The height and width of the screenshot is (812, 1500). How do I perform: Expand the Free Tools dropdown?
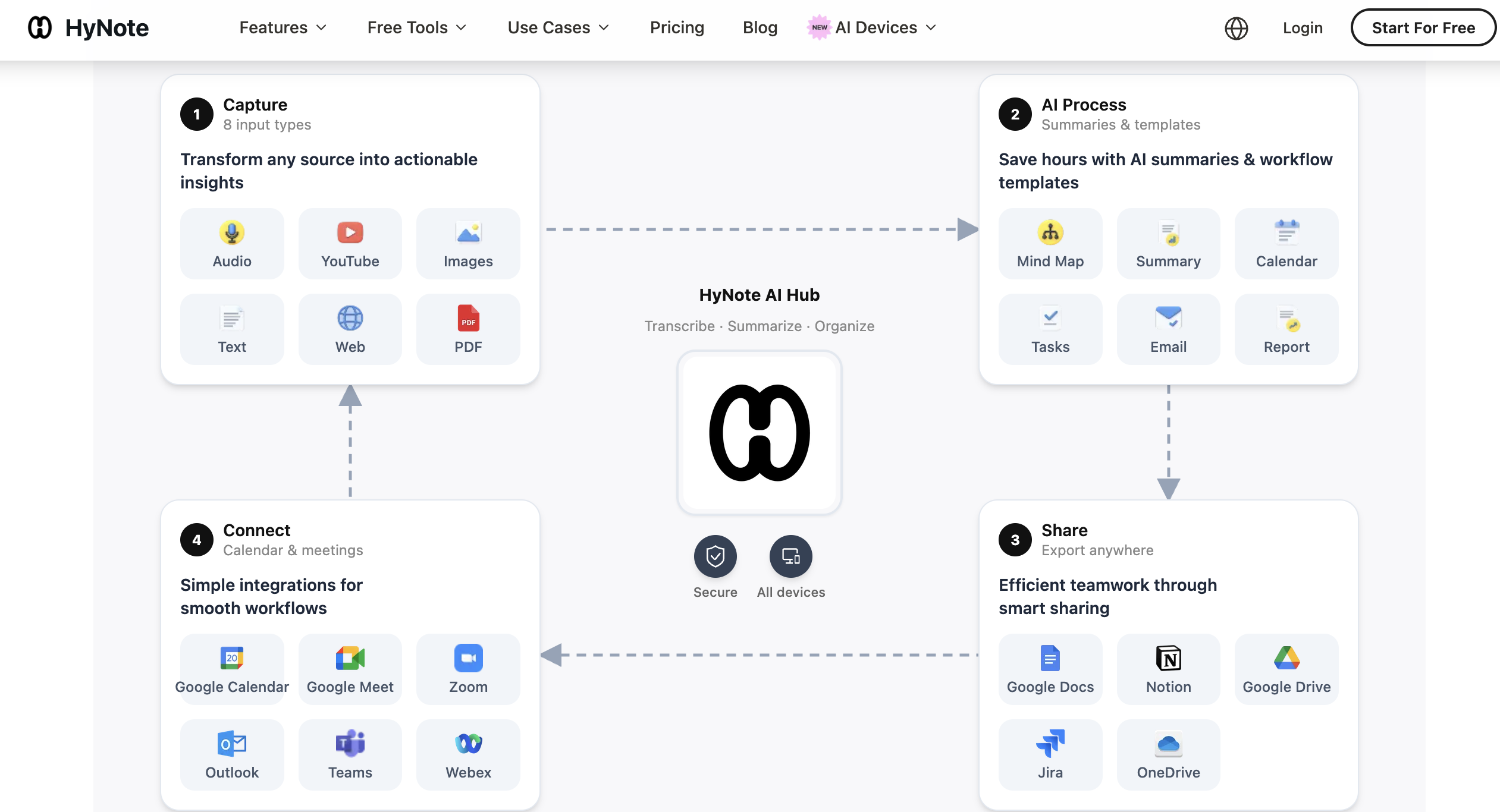coord(416,28)
